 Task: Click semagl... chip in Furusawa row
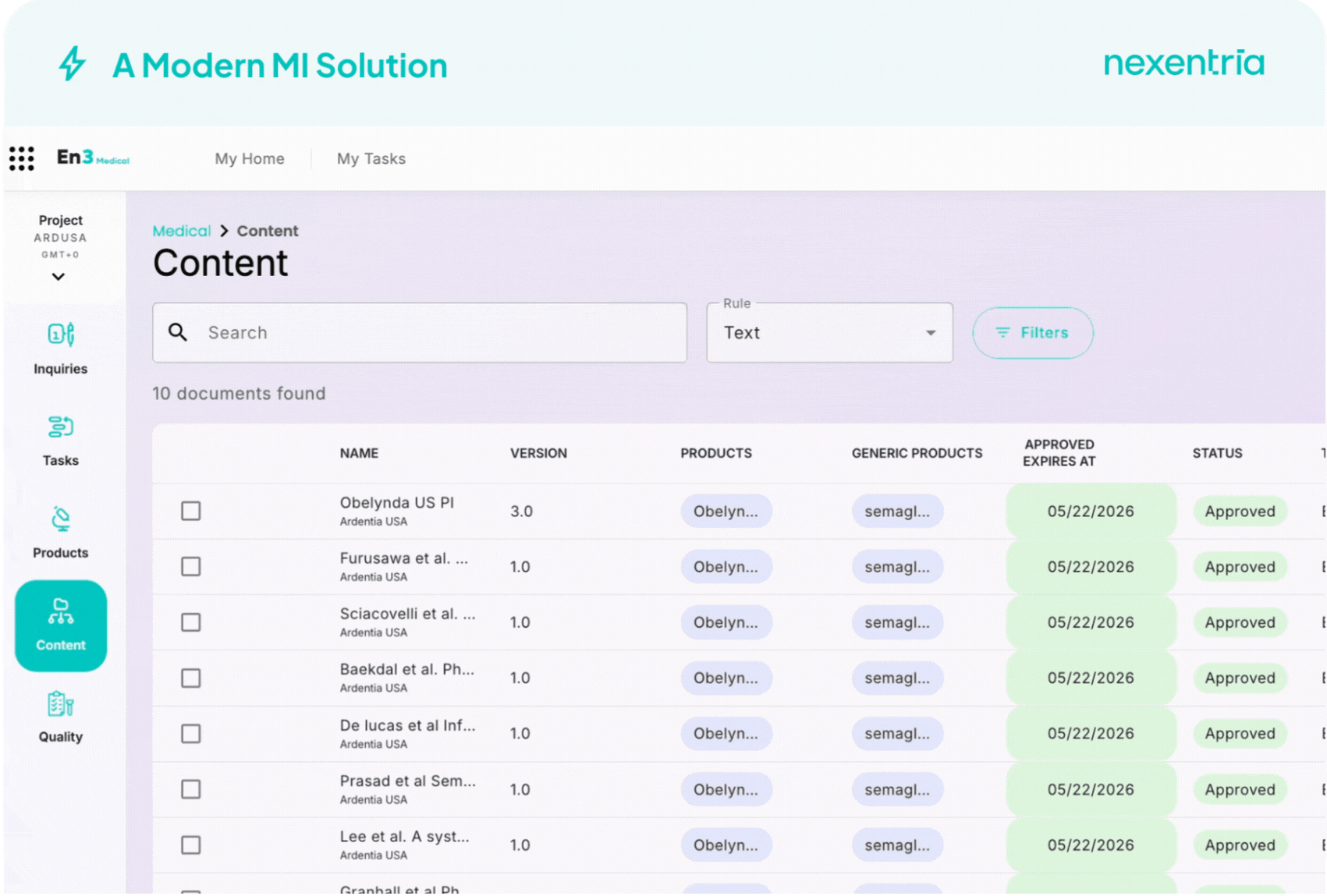tap(897, 567)
